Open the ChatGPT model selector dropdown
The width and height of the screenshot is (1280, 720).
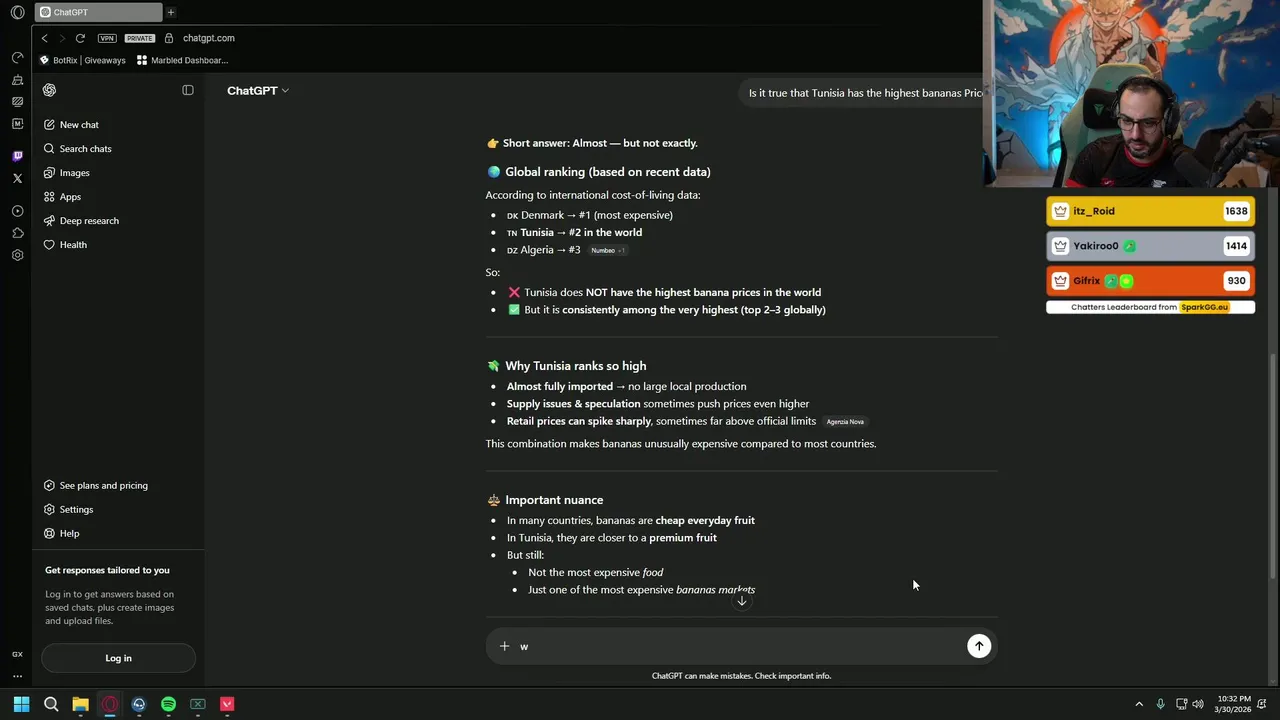pyautogui.click(x=257, y=90)
